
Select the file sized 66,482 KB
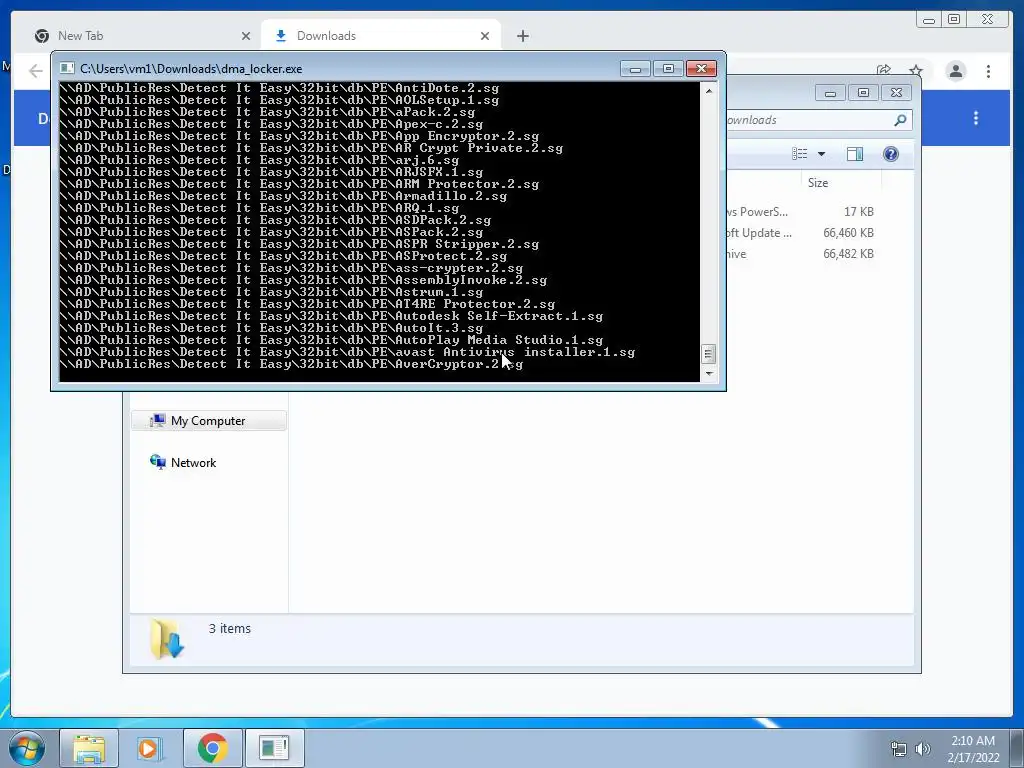point(802,253)
